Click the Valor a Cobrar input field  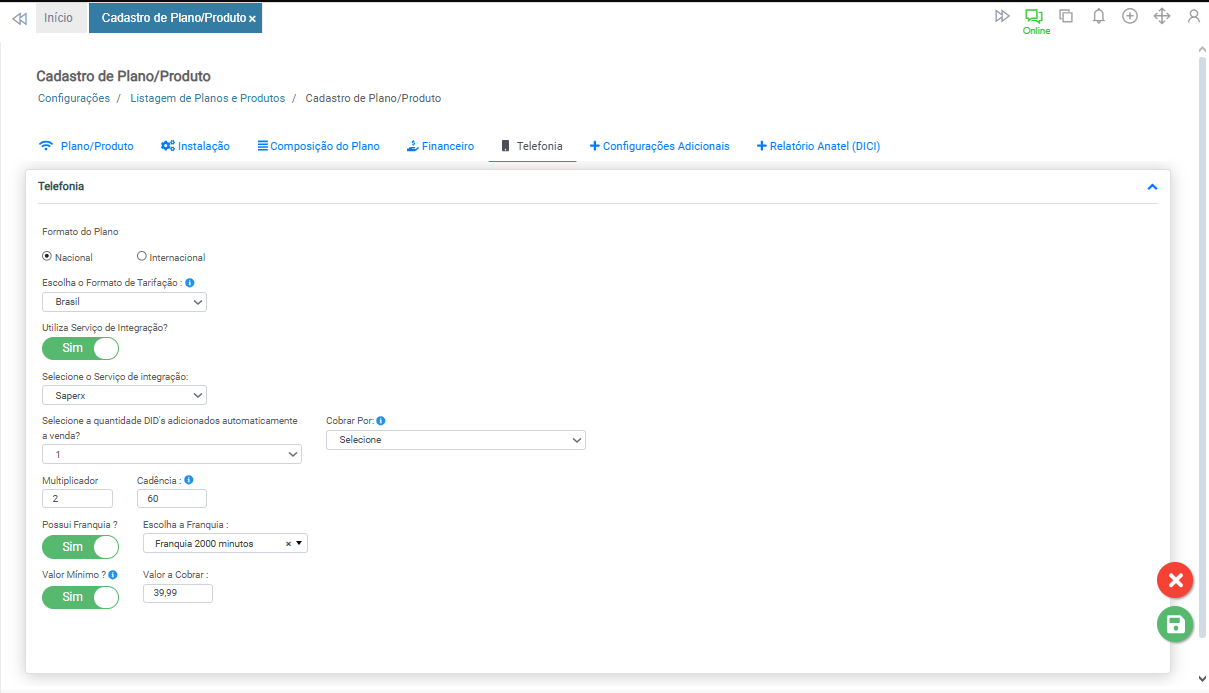[x=178, y=593]
